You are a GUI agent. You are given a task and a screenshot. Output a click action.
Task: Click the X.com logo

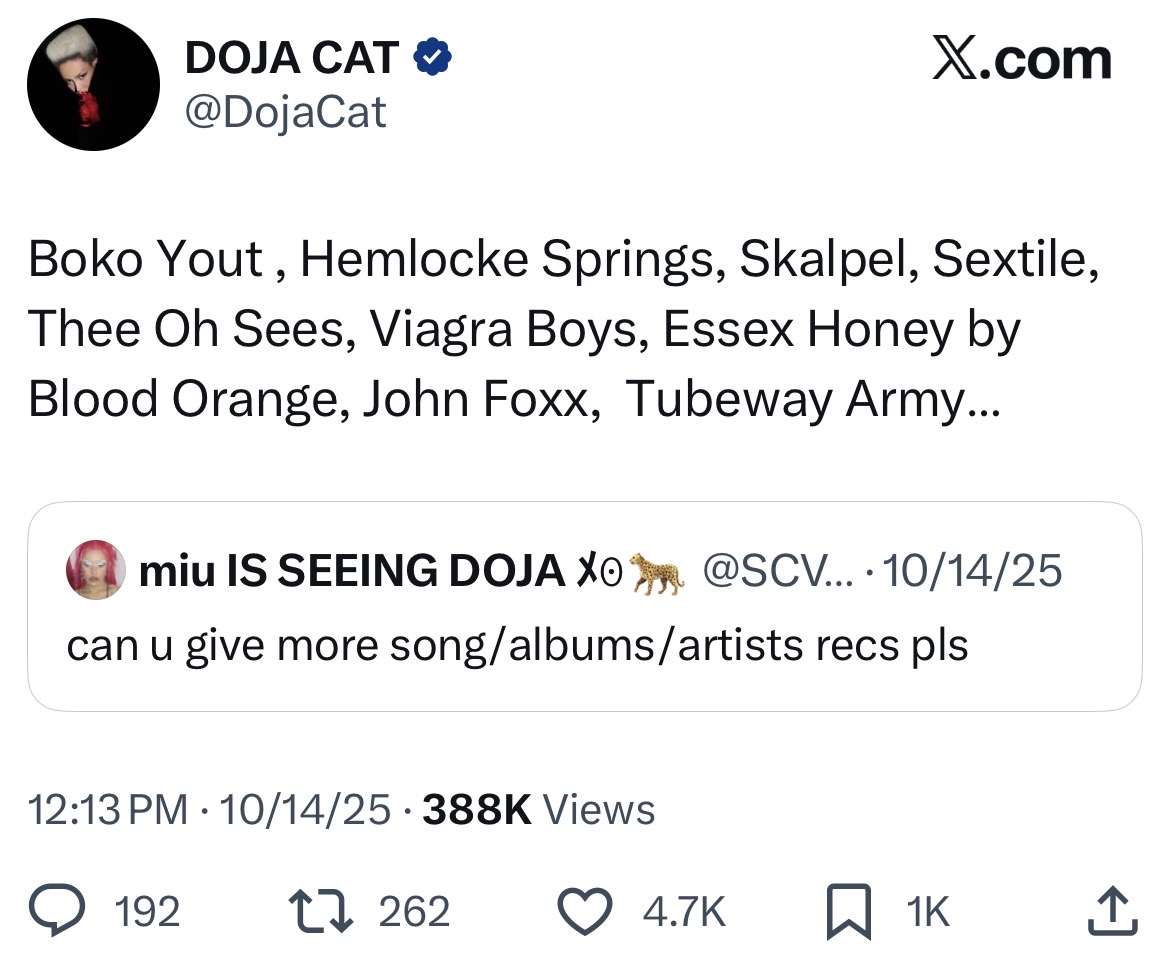tap(1021, 60)
